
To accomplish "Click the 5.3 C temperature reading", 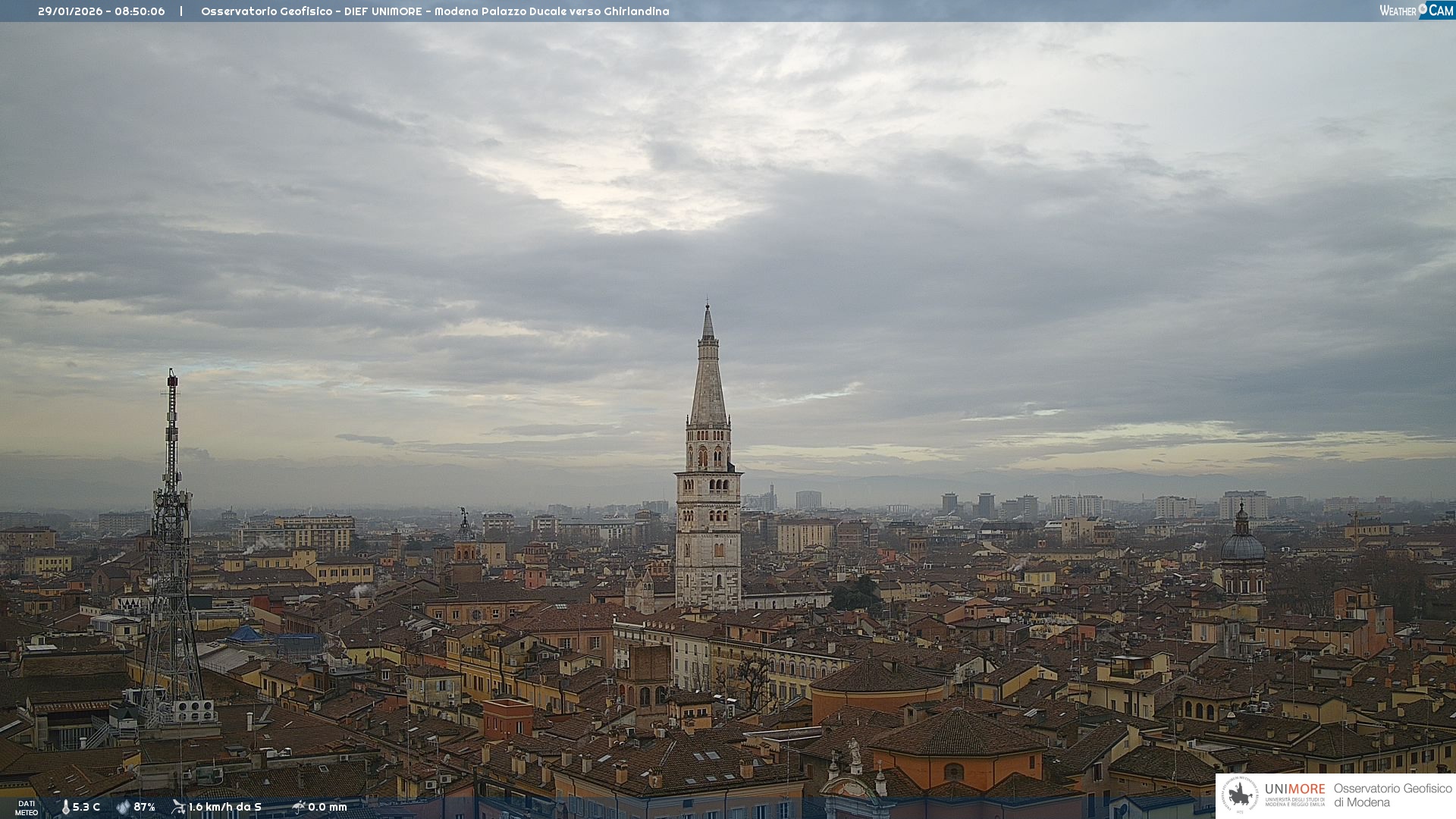I will point(86,808).
